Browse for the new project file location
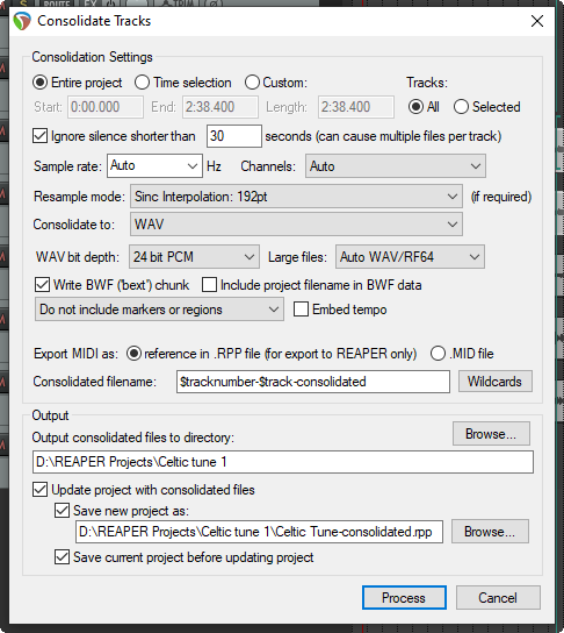 pos(490,532)
